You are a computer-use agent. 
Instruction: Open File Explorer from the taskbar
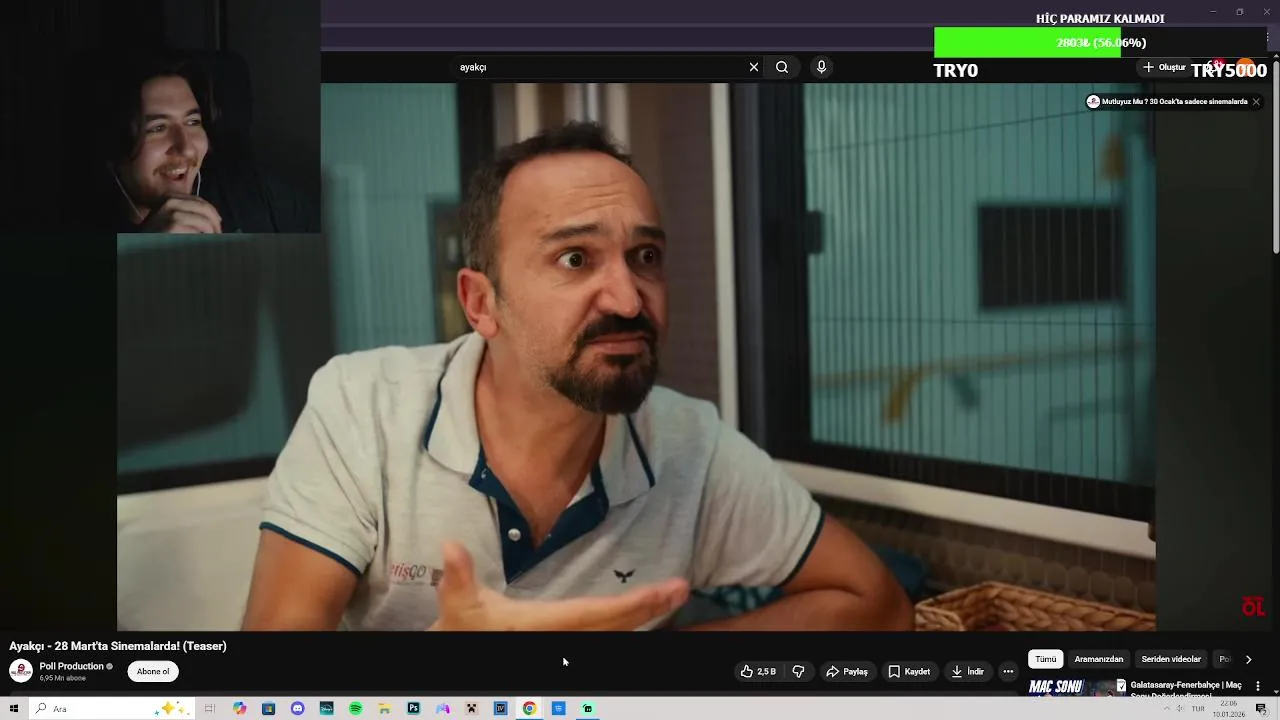[x=384, y=708]
